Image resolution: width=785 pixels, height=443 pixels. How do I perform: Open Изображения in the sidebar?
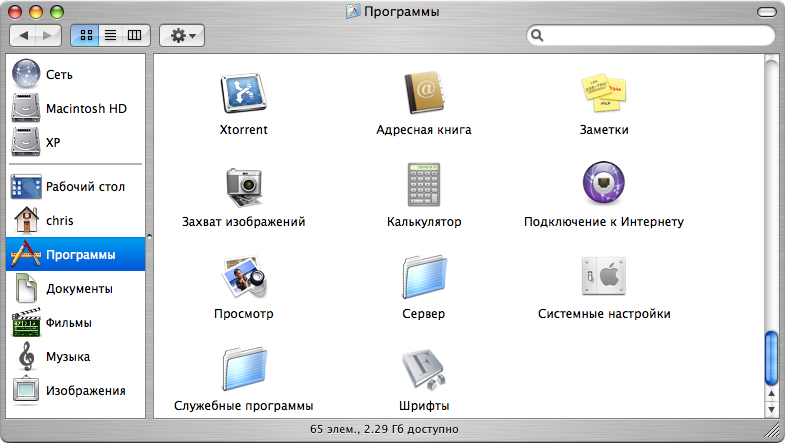[x=76, y=390]
